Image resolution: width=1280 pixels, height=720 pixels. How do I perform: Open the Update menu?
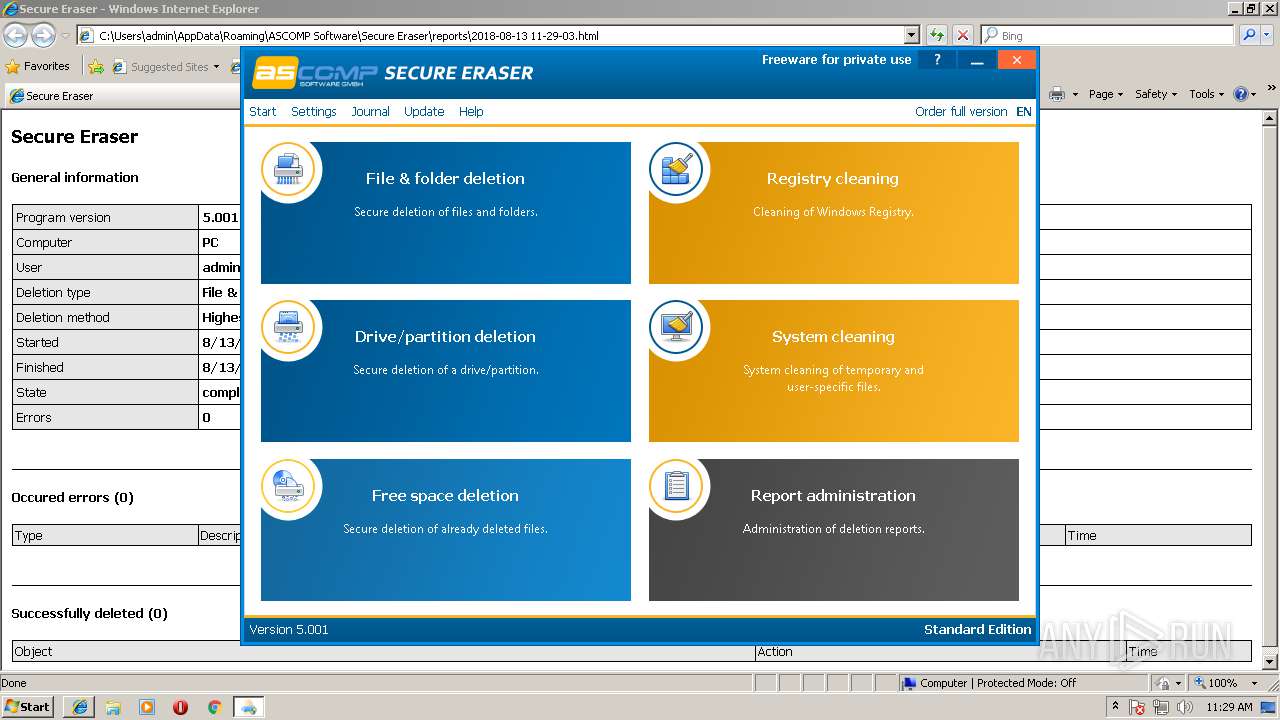[x=424, y=112]
